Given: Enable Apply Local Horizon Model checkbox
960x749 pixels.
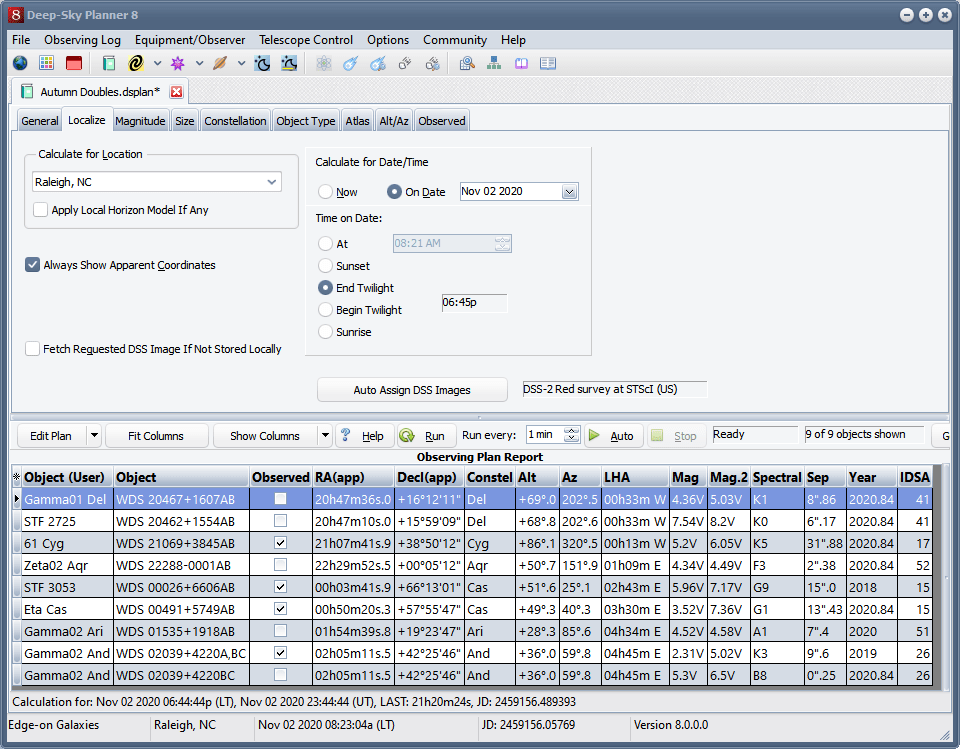Looking at the screenshot, I should pos(40,209).
